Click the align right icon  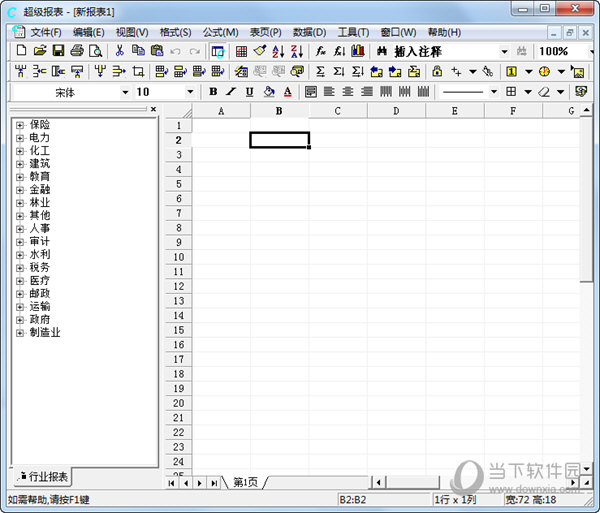pos(367,91)
